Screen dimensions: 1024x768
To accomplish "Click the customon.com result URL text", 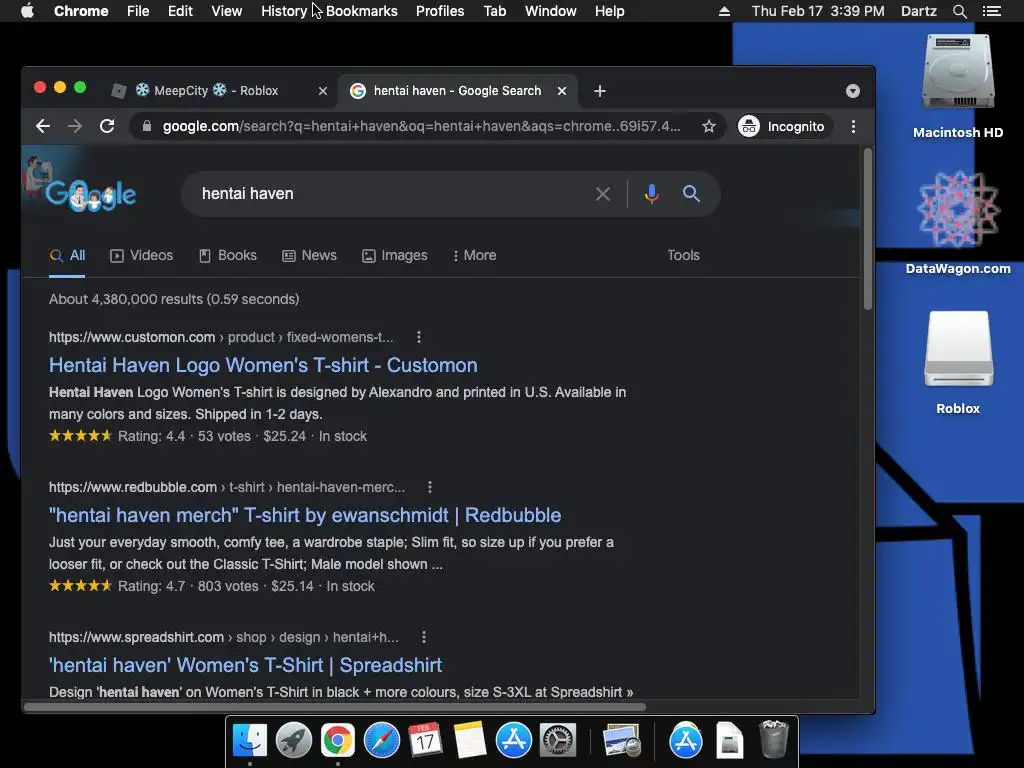I will click(221, 337).
